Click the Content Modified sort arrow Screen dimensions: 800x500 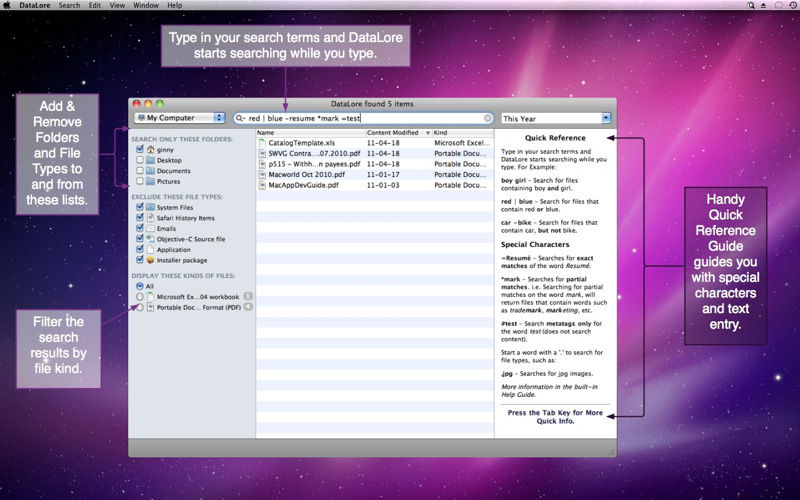pyautogui.click(x=428, y=133)
